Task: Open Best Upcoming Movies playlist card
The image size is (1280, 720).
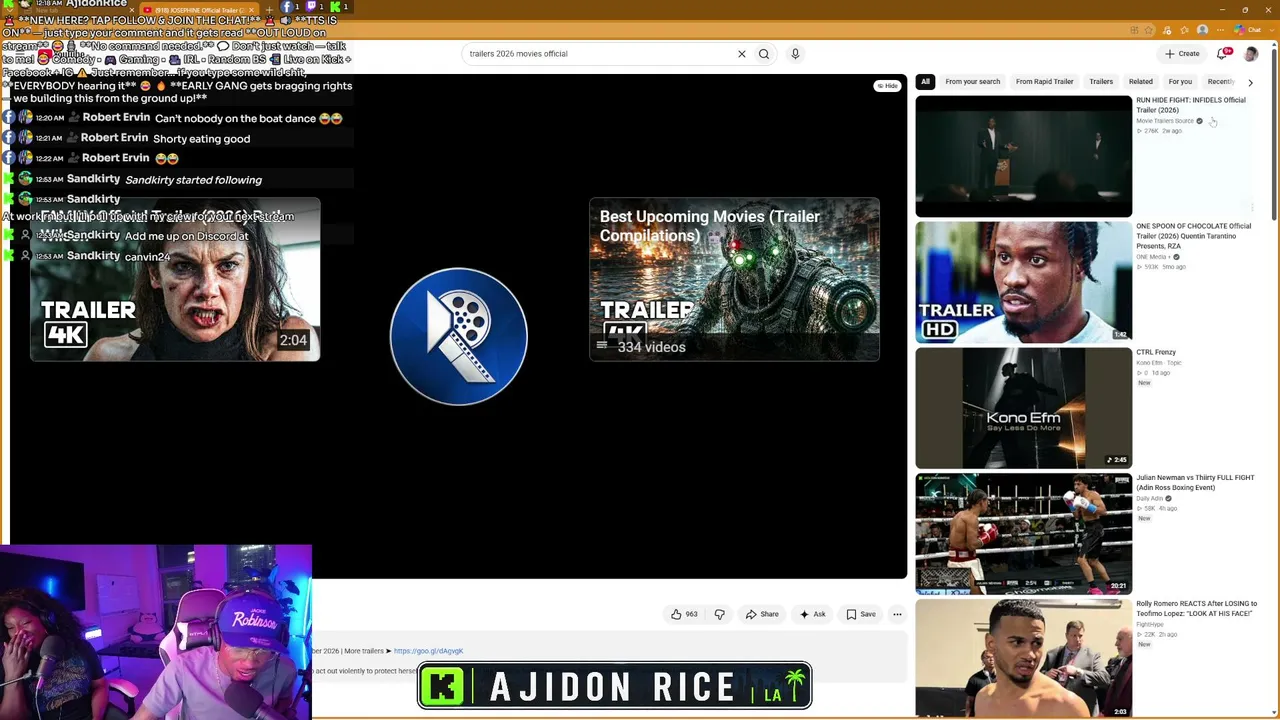Action: pyautogui.click(x=734, y=279)
